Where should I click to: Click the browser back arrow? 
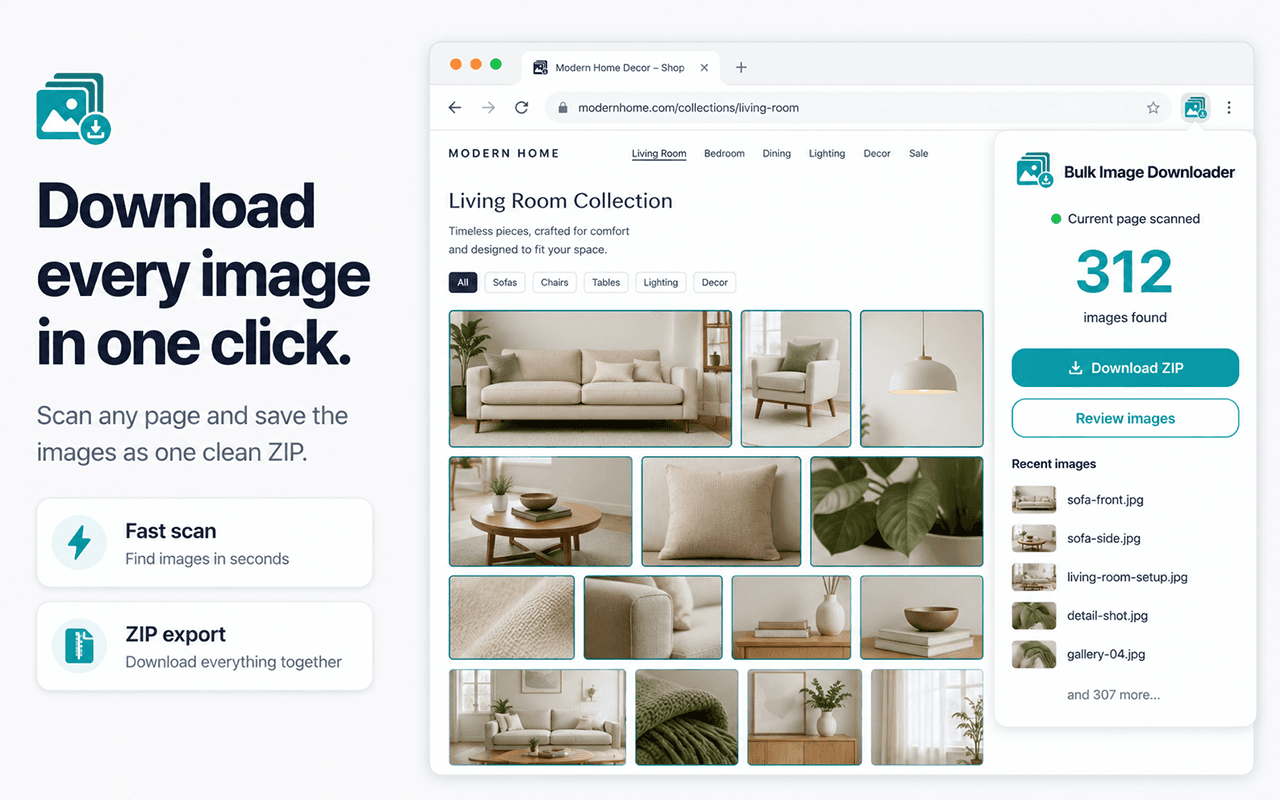(455, 107)
